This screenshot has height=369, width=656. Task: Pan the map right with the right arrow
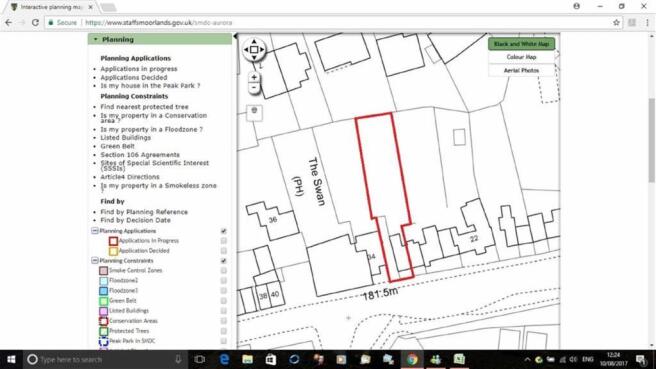(x=262, y=49)
